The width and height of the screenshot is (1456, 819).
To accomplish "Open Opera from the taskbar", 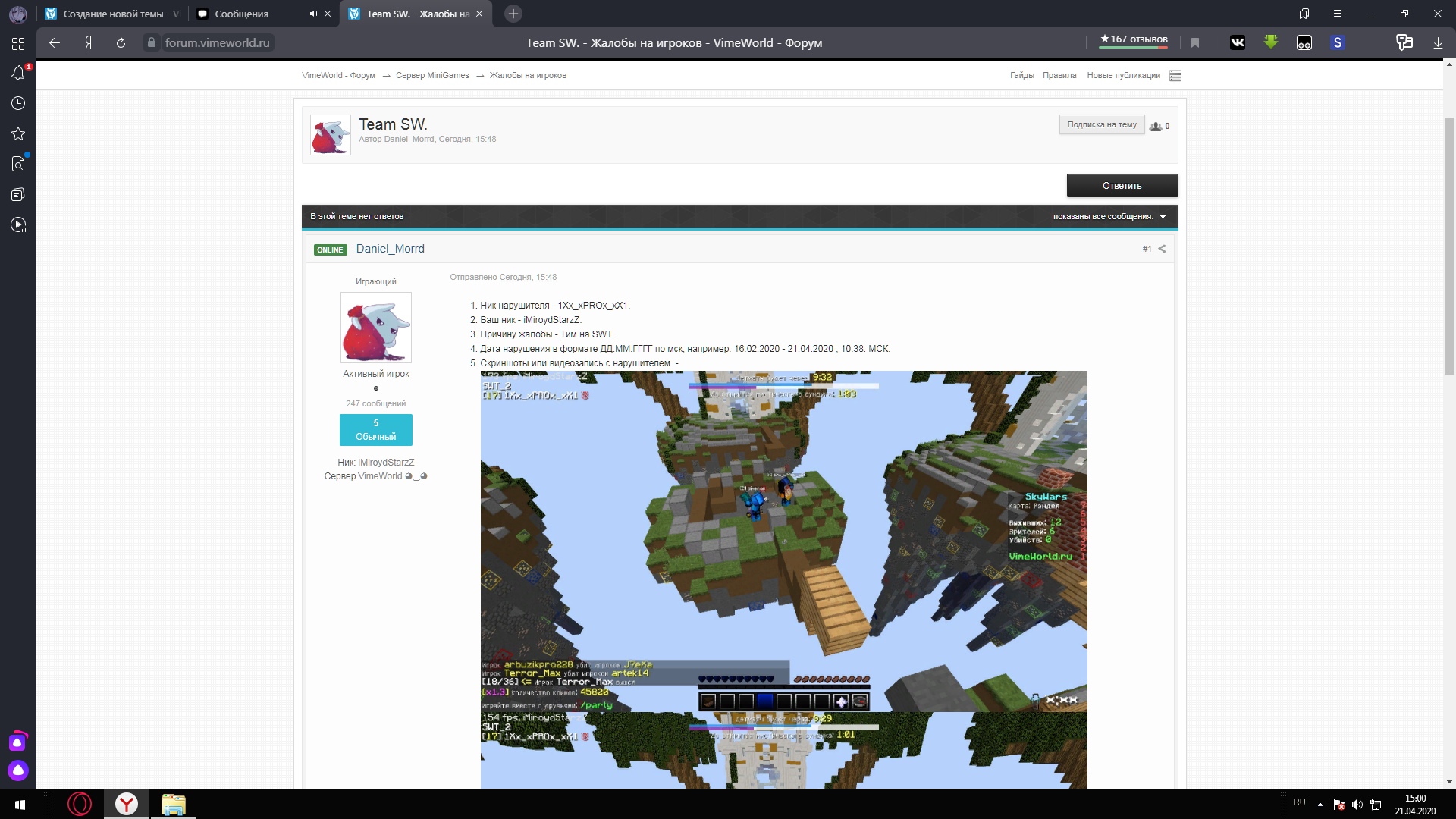I will [x=80, y=804].
